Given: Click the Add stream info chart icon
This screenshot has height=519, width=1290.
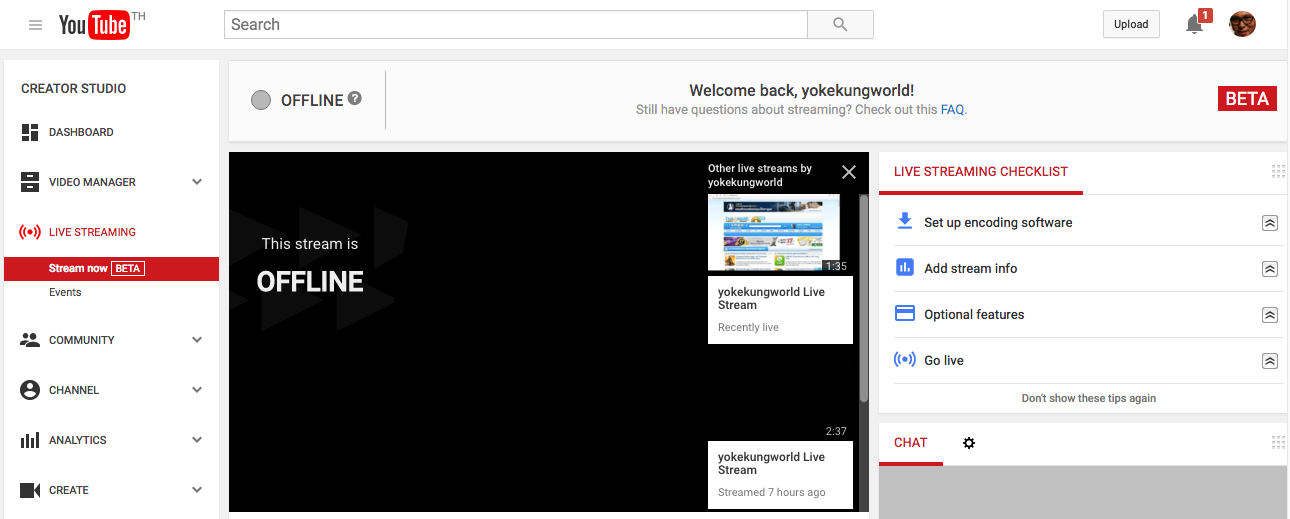Looking at the screenshot, I should click(x=905, y=267).
